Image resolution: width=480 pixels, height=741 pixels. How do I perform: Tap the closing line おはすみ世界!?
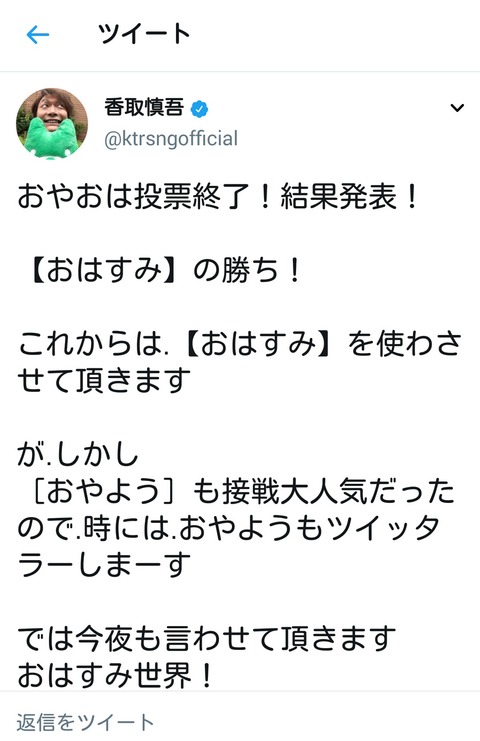(x=115, y=675)
